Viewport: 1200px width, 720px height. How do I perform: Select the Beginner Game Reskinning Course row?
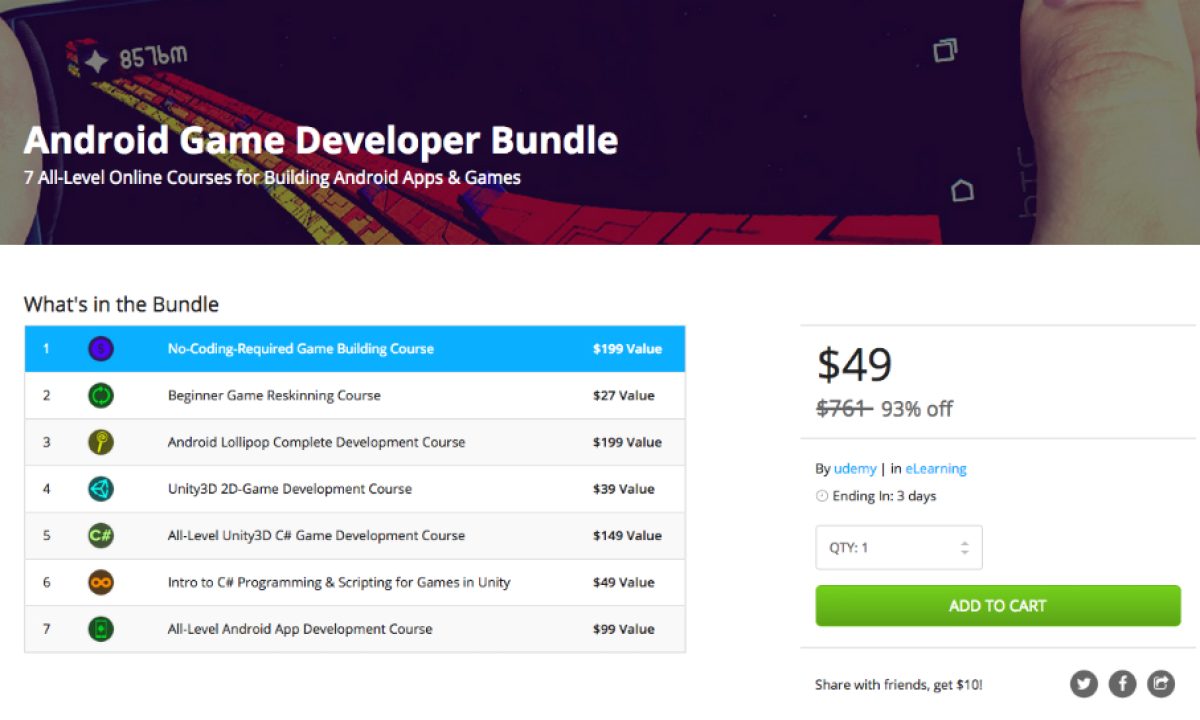pos(274,396)
